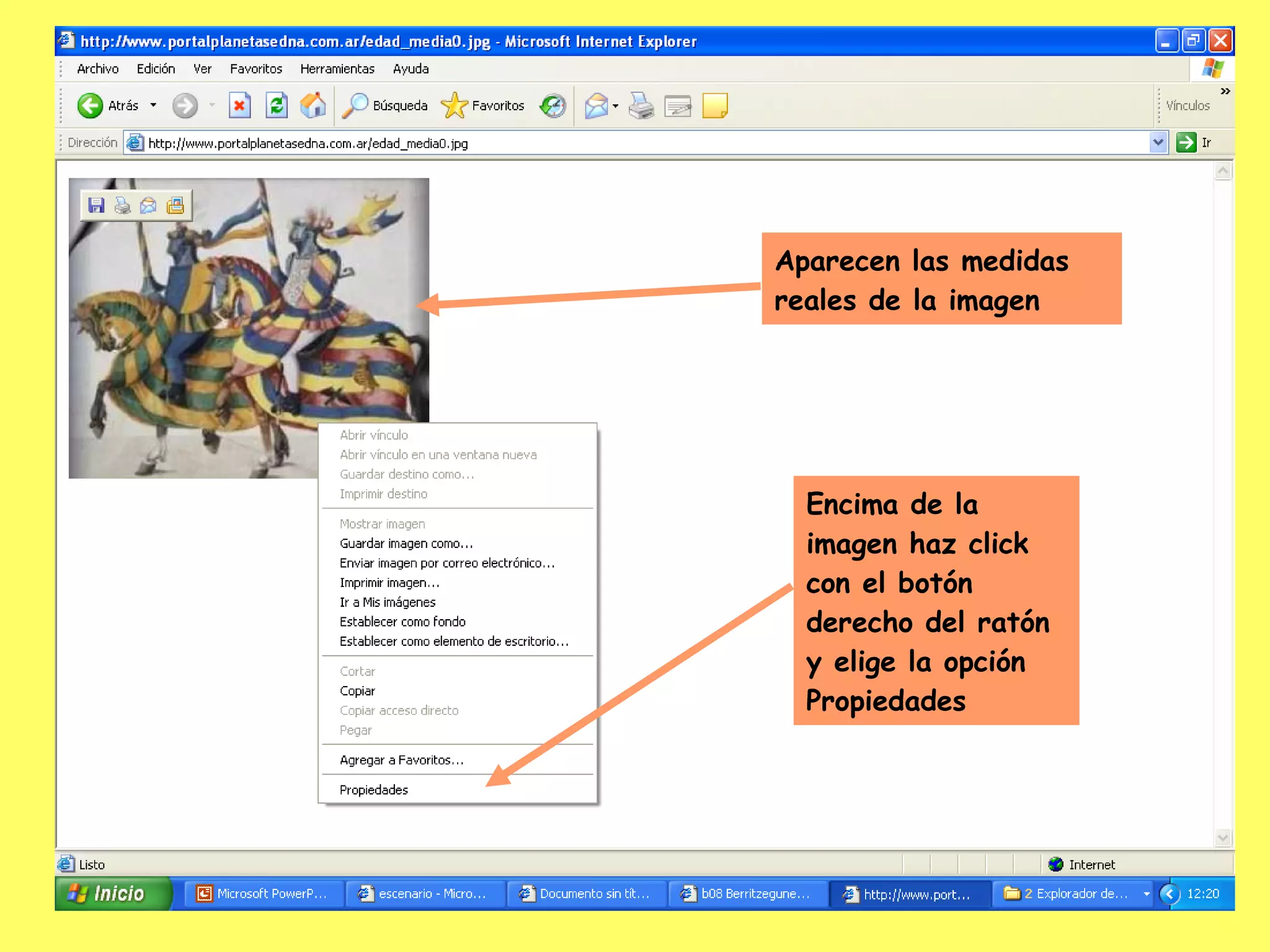This screenshot has width=1270, height=952.
Task: Open the Archivo menu
Action: [x=97, y=69]
